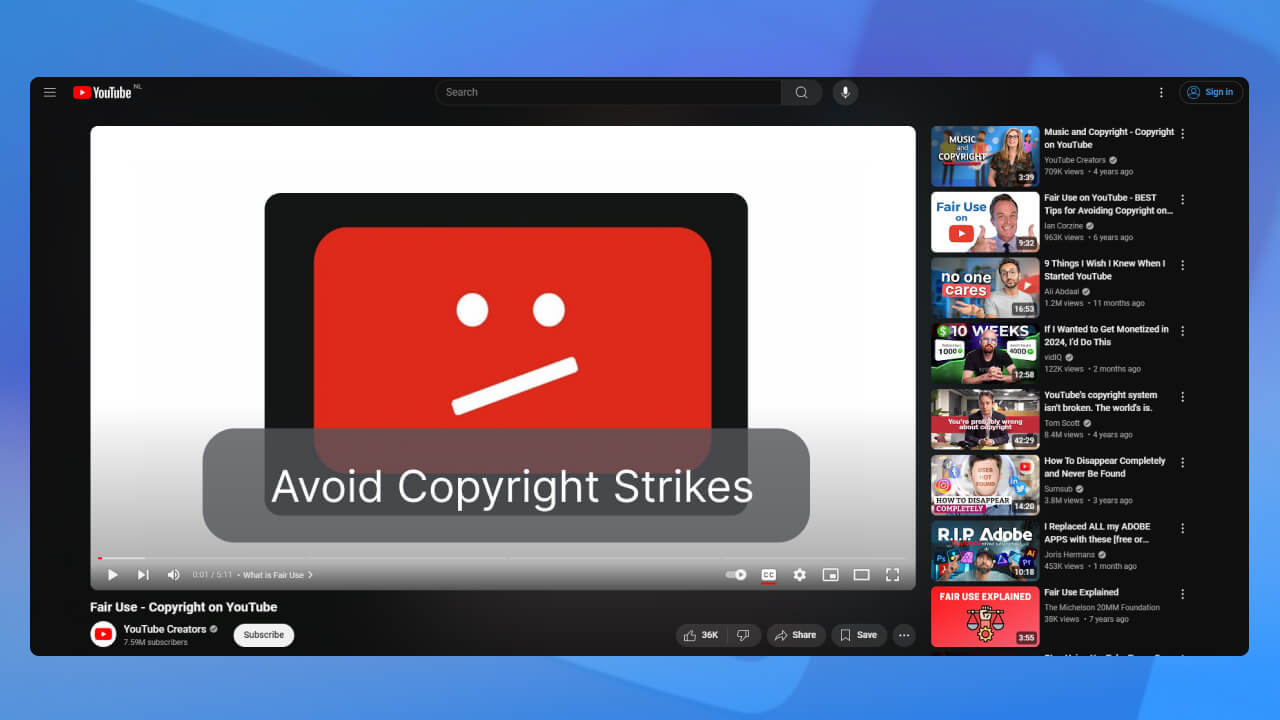
Task: Open 'Fair Use on YouTube - BEST Tips' thumbnail
Action: click(985, 222)
